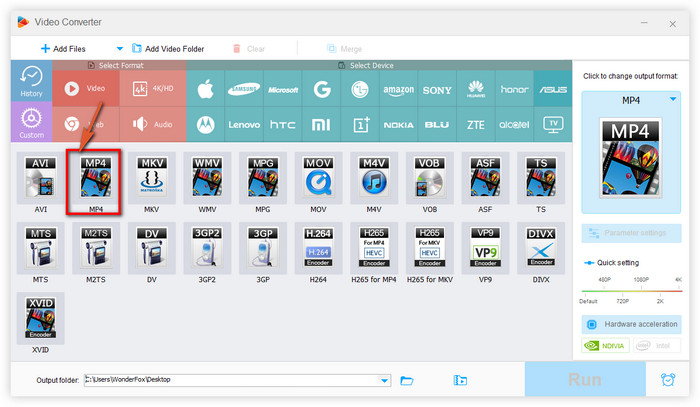Viewport: 700px width, 407px height.
Task: Select the MKV format icon
Action: pyautogui.click(x=152, y=178)
